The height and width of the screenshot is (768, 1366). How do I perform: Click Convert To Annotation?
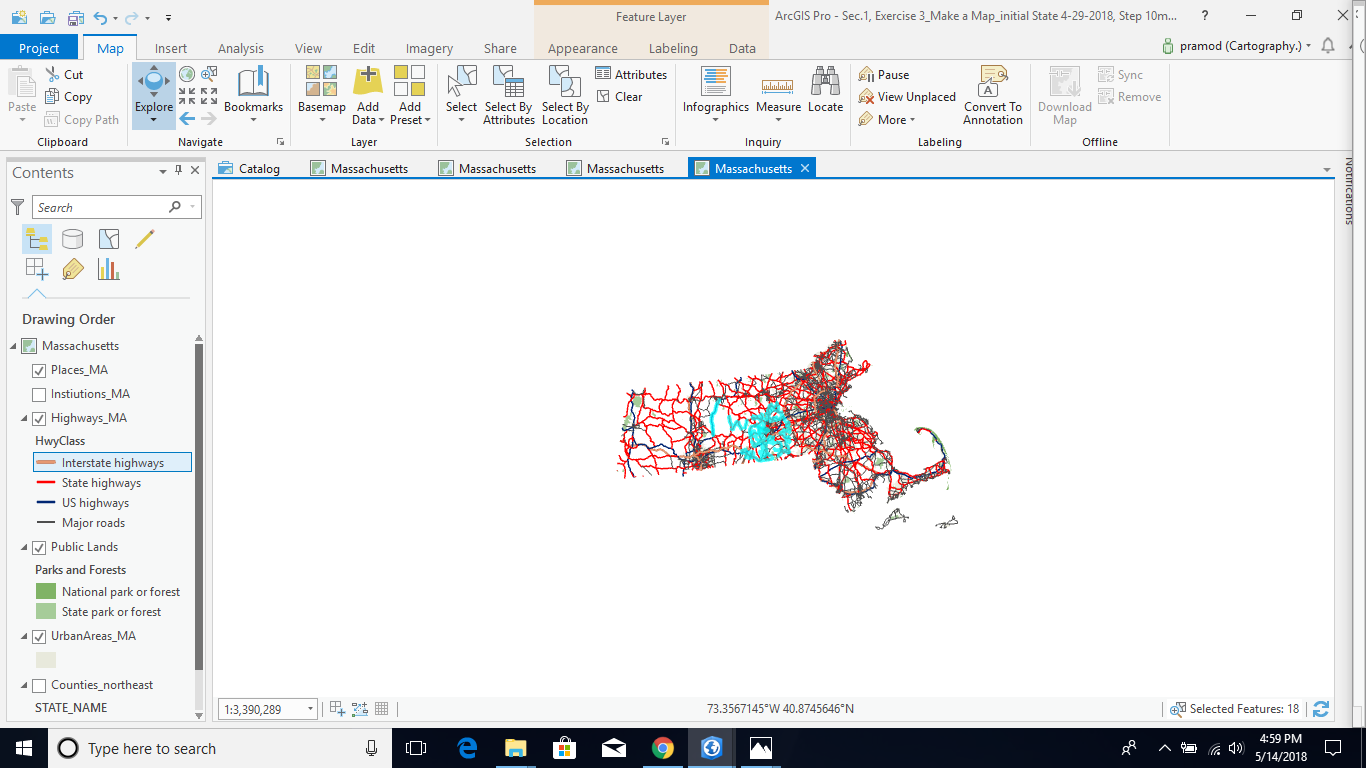click(x=993, y=95)
